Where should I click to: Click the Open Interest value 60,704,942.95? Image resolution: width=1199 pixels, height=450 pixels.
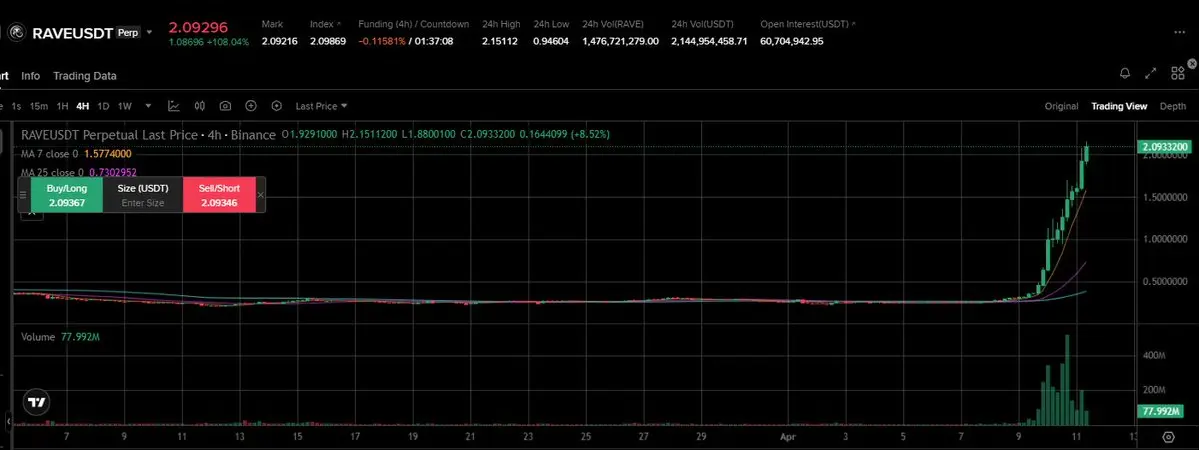pos(791,41)
